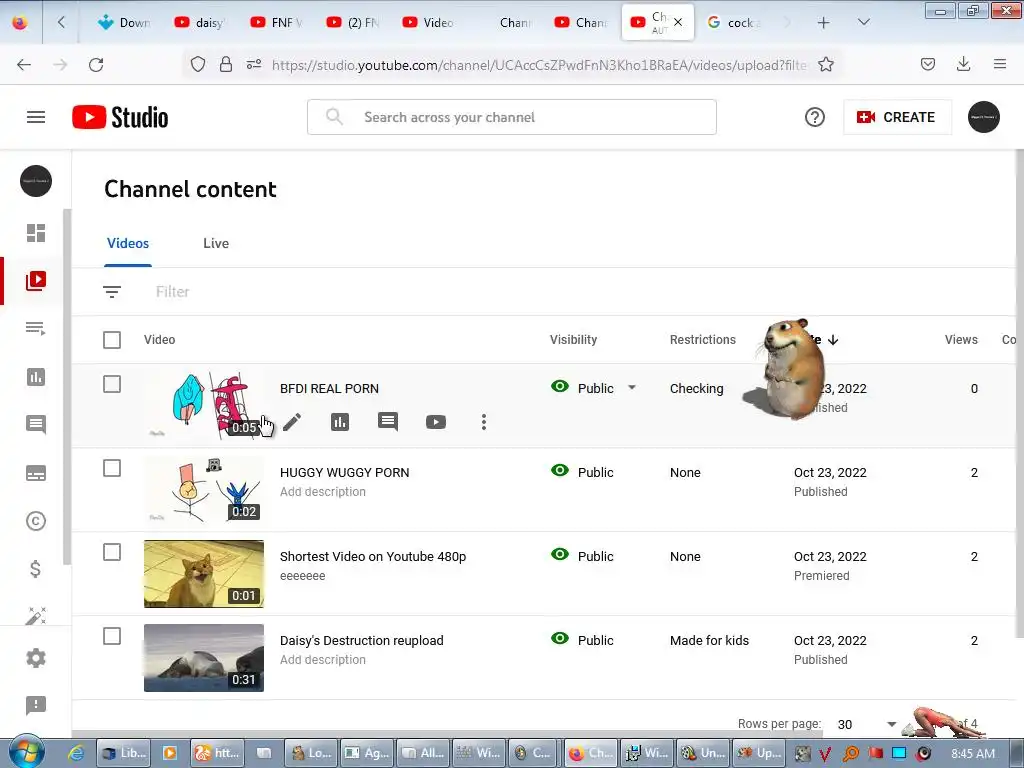Open Firefox list all tabs chevron
This screenshot has width=1024, height=768.
863,22
